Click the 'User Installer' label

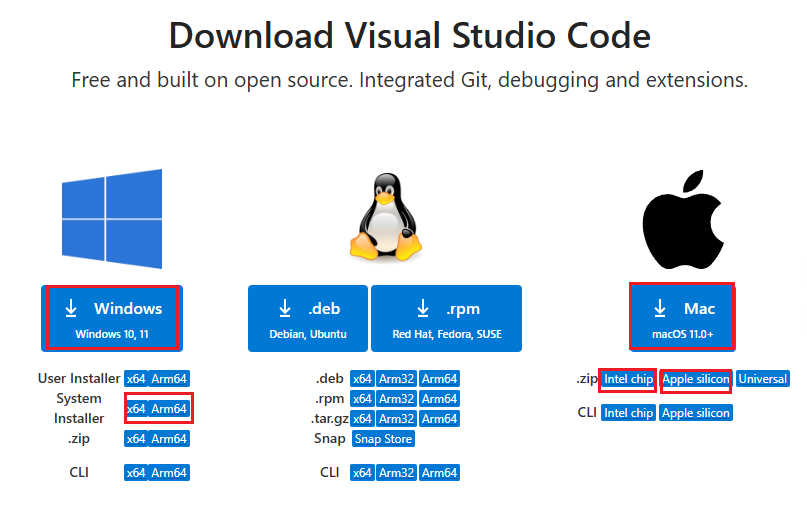pos(79,378)
